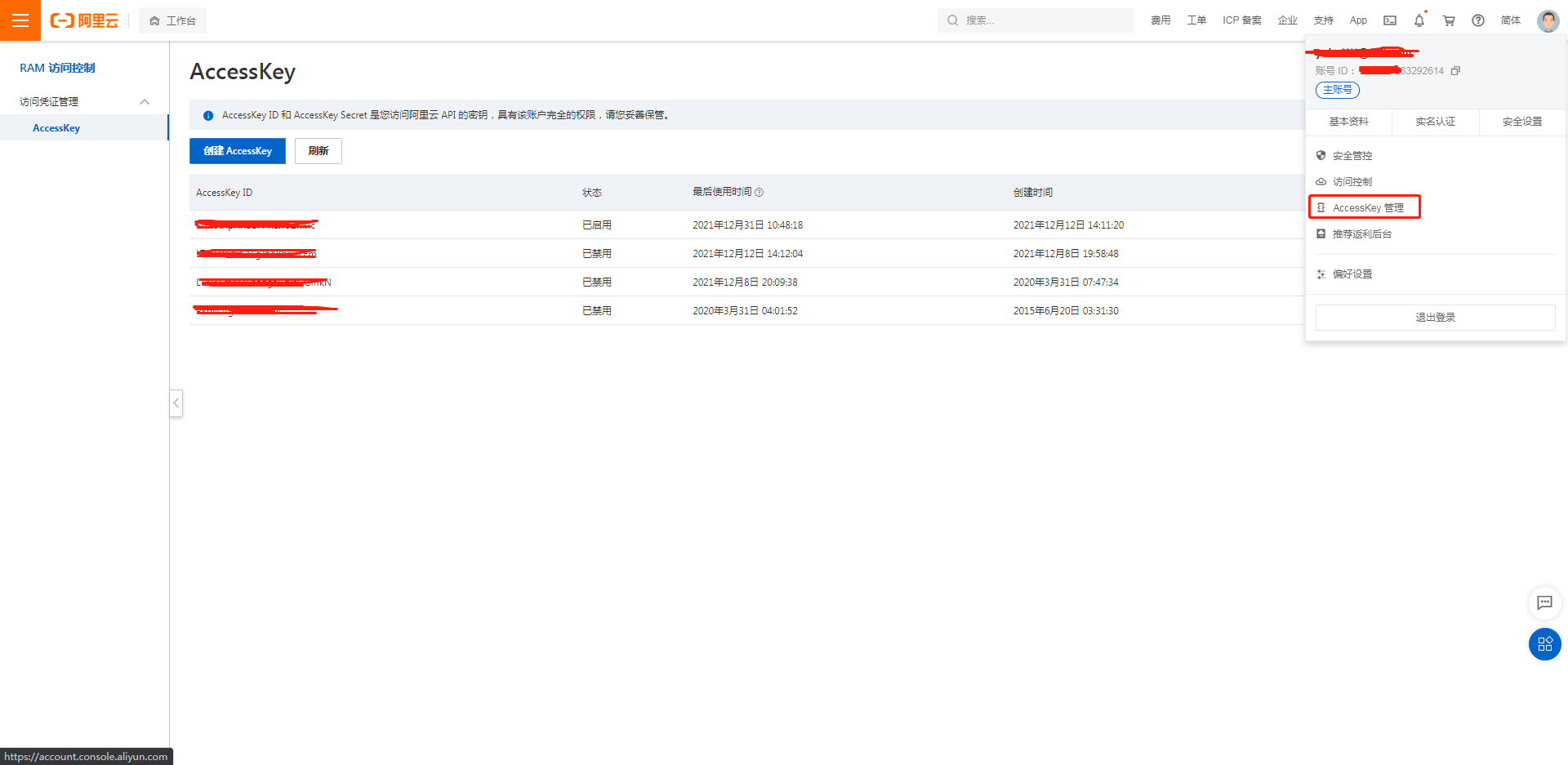Collapse the 访问凭证管理 section
The width and height of the screenshot is (1568, 765).
(145, 102)
